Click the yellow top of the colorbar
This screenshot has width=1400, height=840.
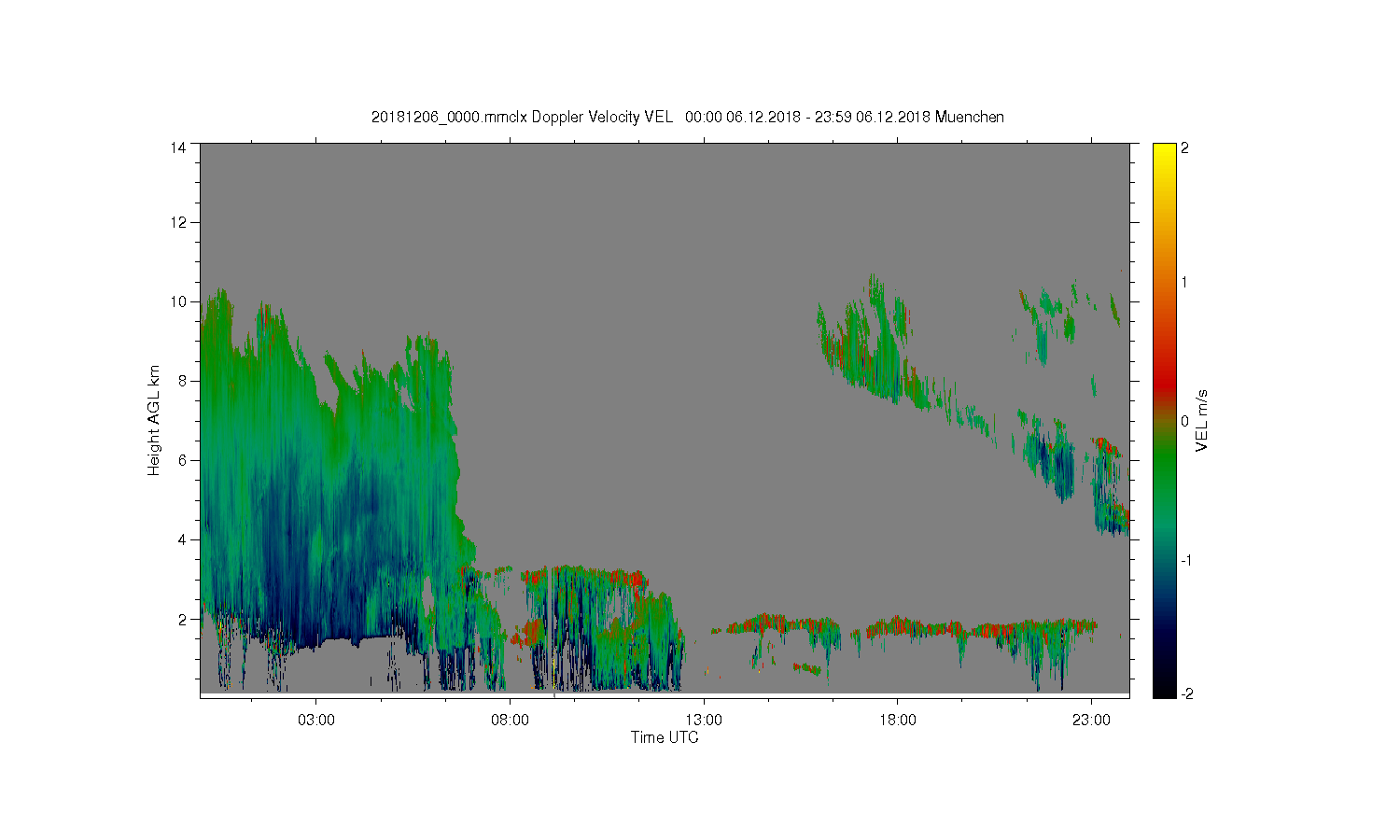tap(1164, 151)
